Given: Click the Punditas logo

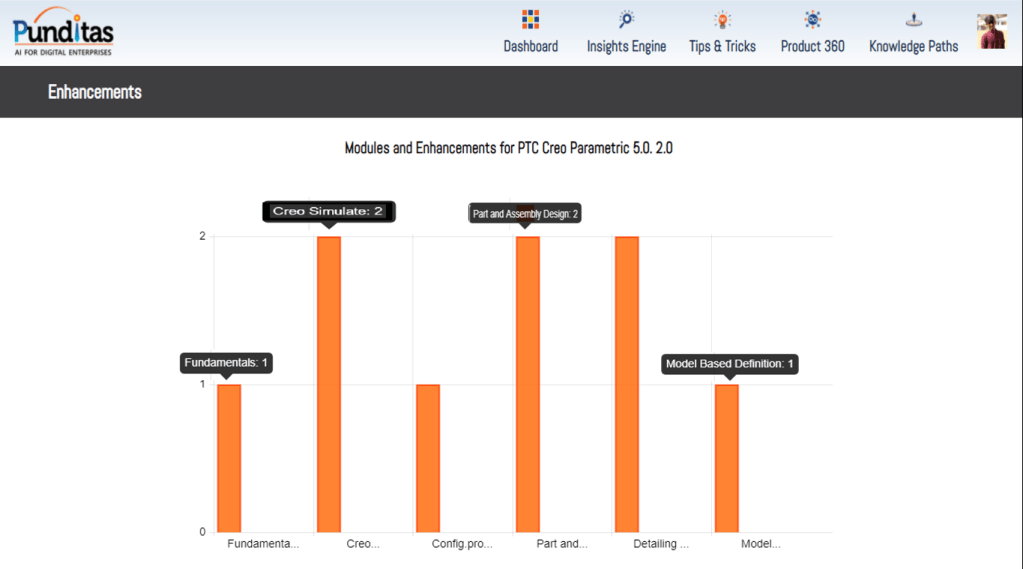Looking at the screenshot, I should tap(63, 31).
